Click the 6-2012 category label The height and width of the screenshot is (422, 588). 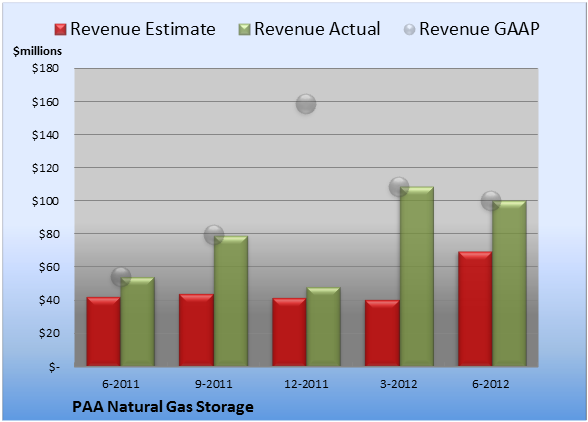pyautogui.click(x=491, y=384)
